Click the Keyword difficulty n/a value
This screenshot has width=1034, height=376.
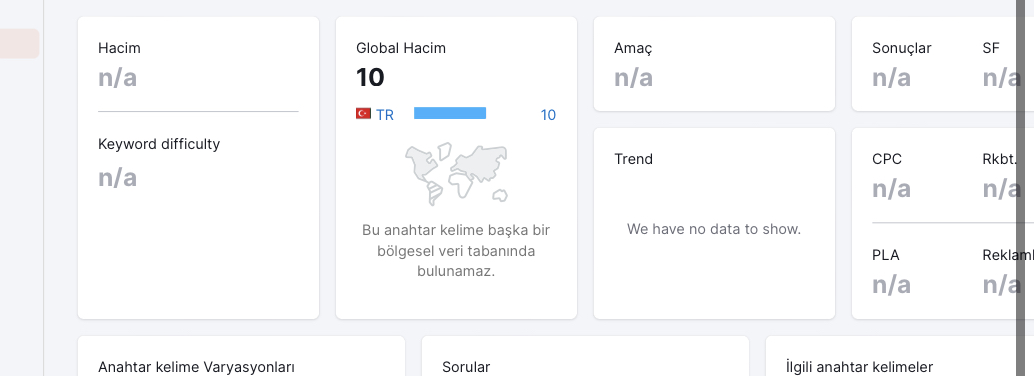click(x=117, y=177)
